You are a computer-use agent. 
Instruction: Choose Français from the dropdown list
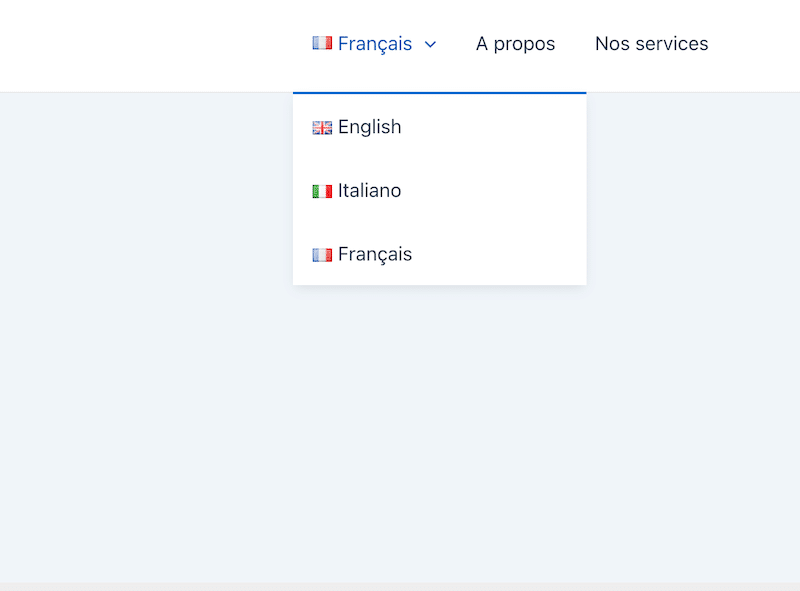point(374,254)
